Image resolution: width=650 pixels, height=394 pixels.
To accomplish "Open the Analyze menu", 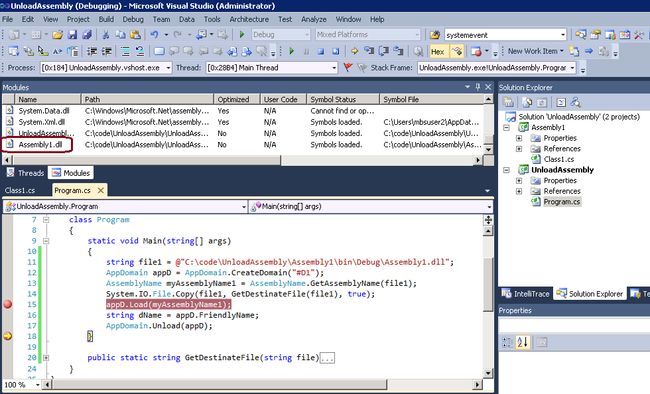I will [x=314, y=19].
